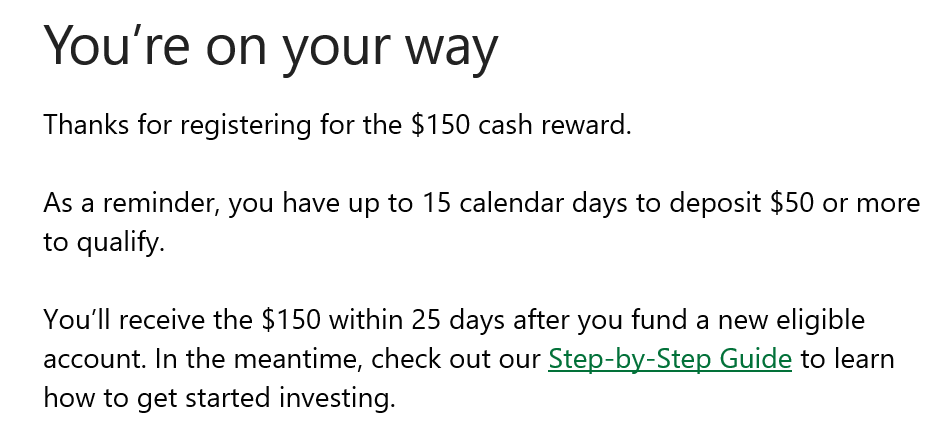The image size is (952, 439).
Task: Click the "to learn" text after the link
Action: point(847,359)
